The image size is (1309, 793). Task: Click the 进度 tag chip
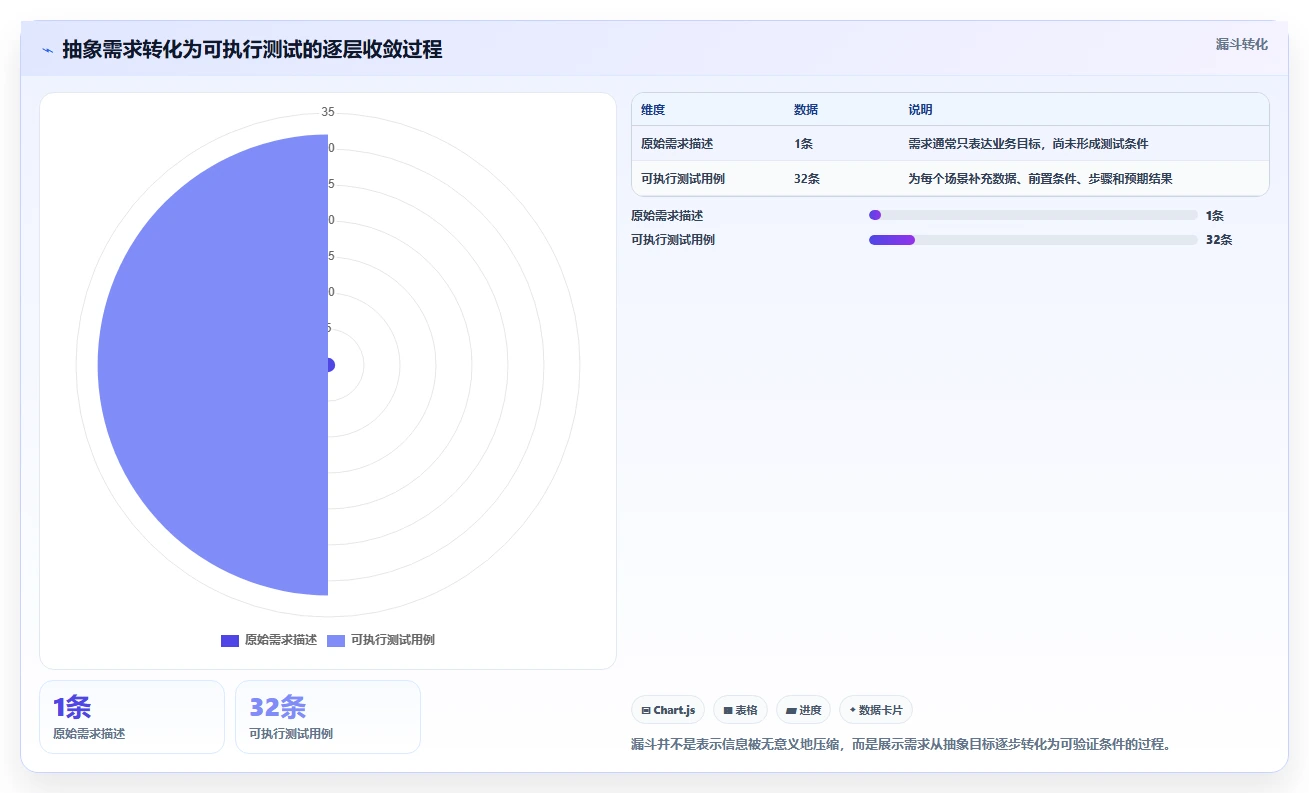804,710
